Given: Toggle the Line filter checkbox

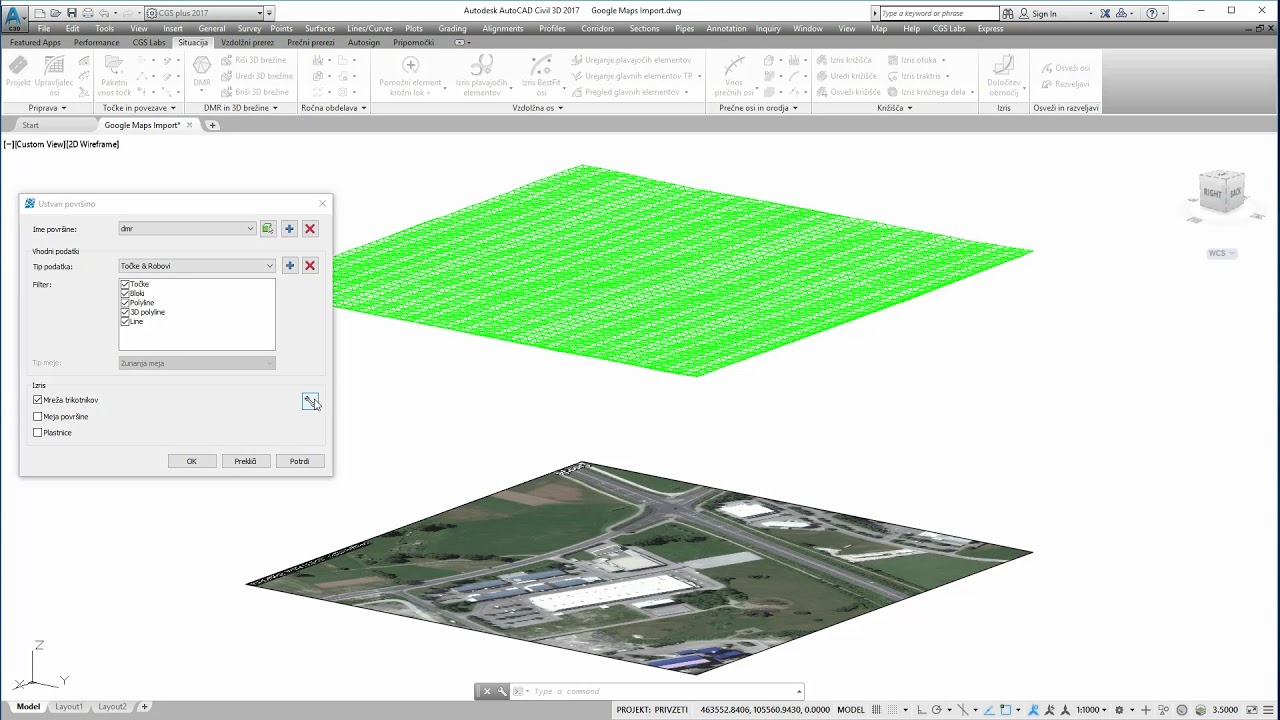Looking at the screenshot, I should (125, 321).
